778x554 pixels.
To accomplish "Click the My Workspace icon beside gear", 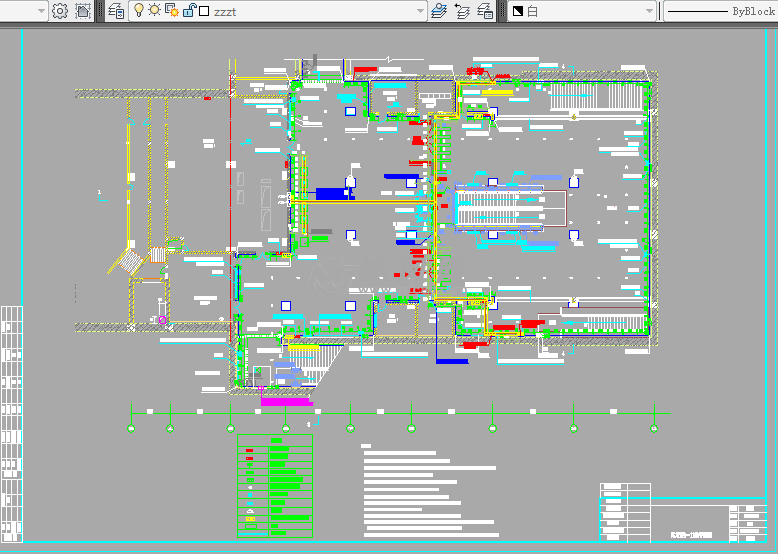I will [x=83, y=11].
